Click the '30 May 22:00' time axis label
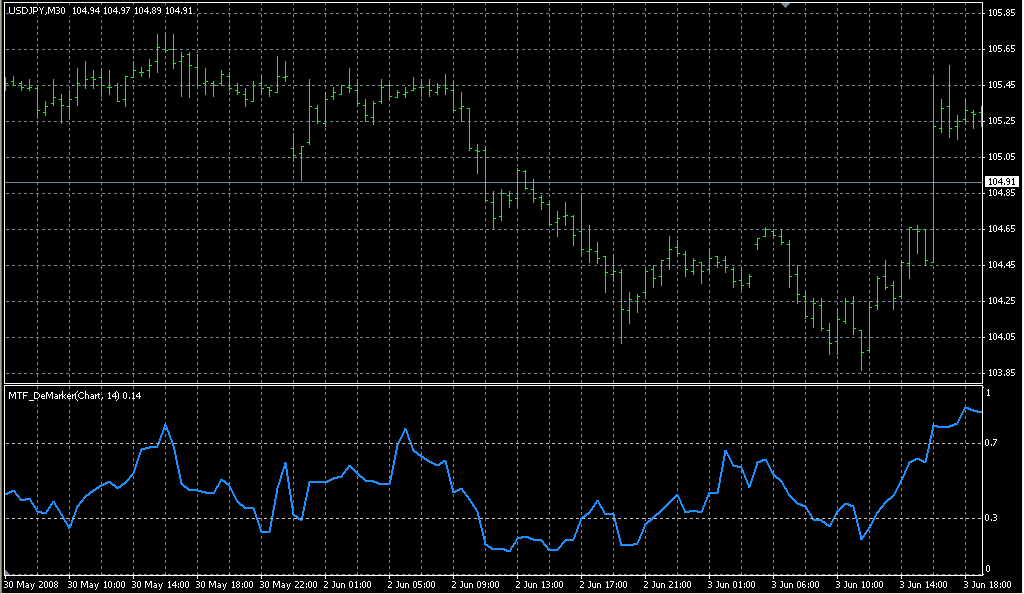The width and height of the screenshot is (1024, 594). 288,585
